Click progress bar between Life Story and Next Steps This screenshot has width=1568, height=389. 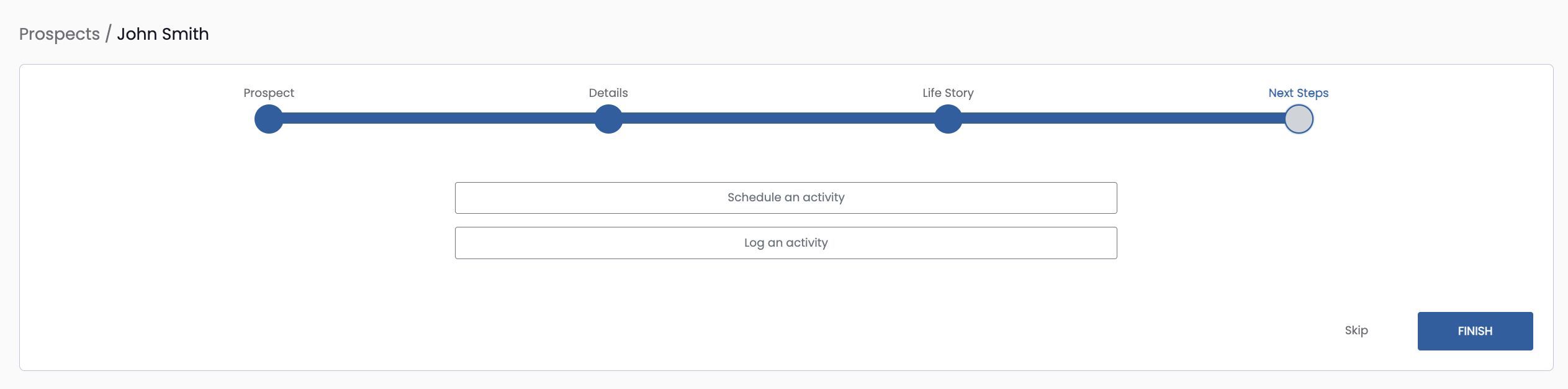click(x=1124, y=118)
